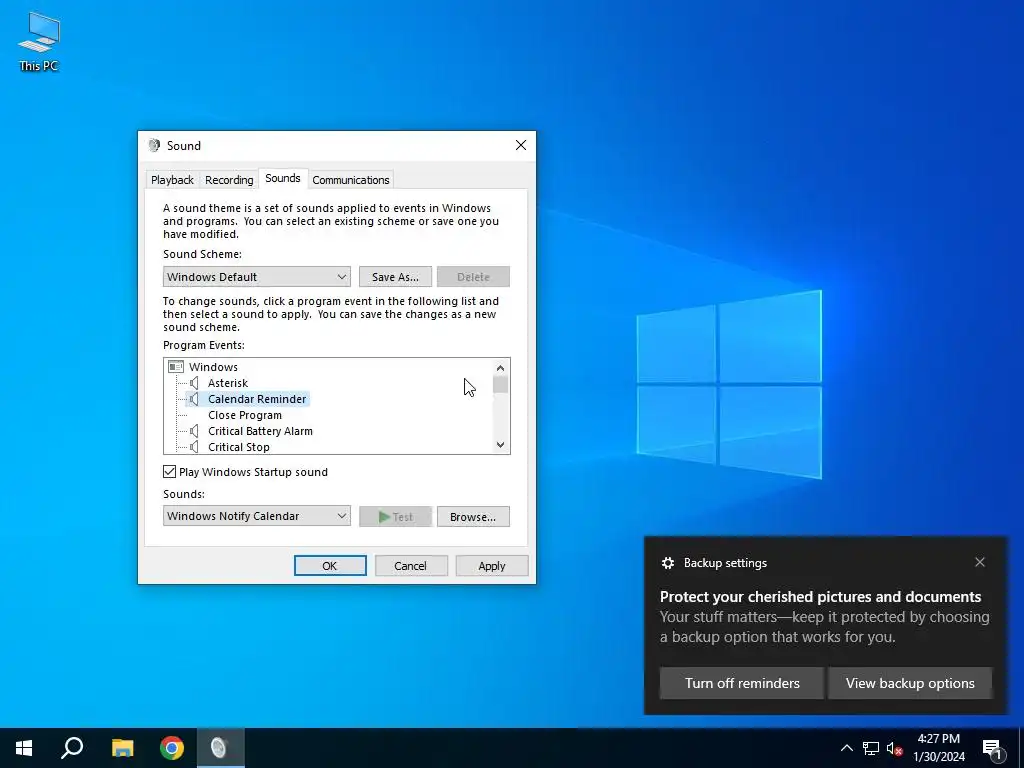Screen dimensions: 1024x768
Task: Click the Sound app taskbar button
Action: point(220,748)
